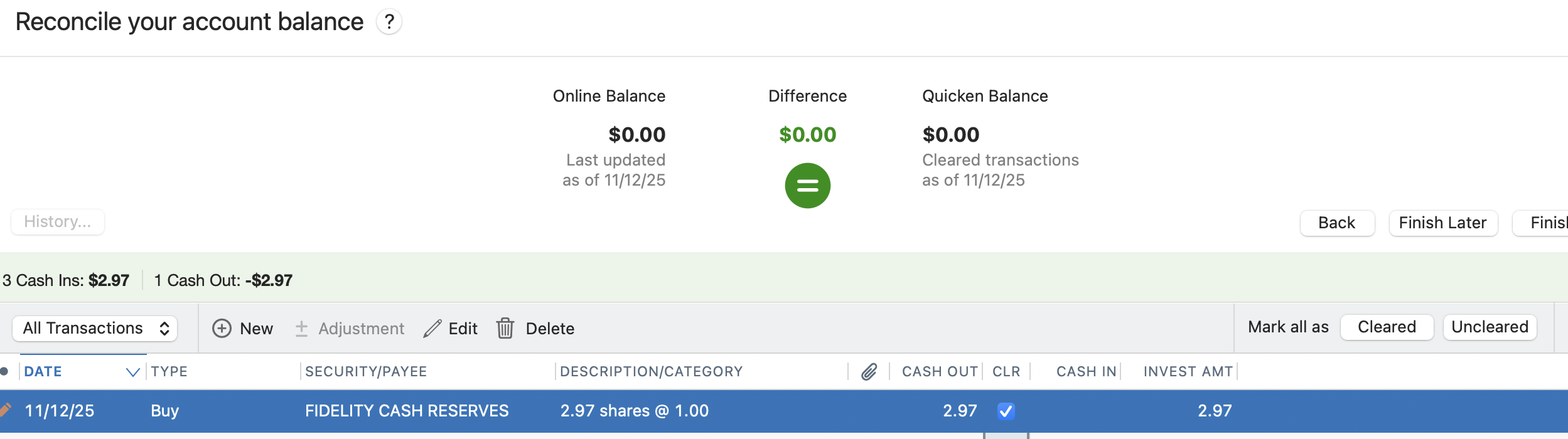Sort by the Security/Payee column header
The width and height of the screenshot is (1568, 439).
(x=366, y=372)
